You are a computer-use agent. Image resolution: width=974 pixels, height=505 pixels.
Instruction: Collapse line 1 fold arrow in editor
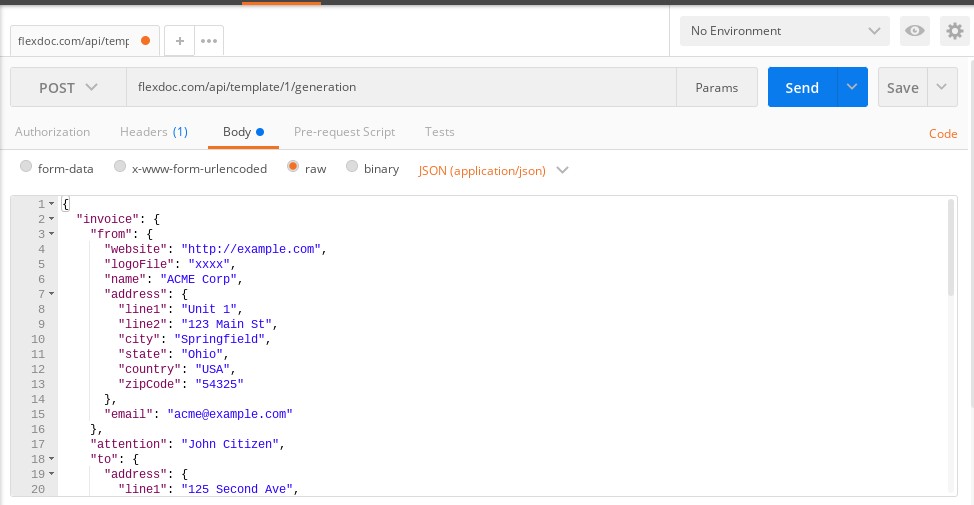point(51,204)
